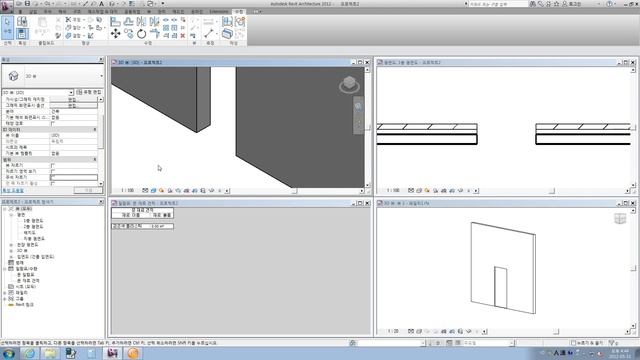Select the Offset tool
The width and height of the screenshot is (640, 360).
pos(129,22)
